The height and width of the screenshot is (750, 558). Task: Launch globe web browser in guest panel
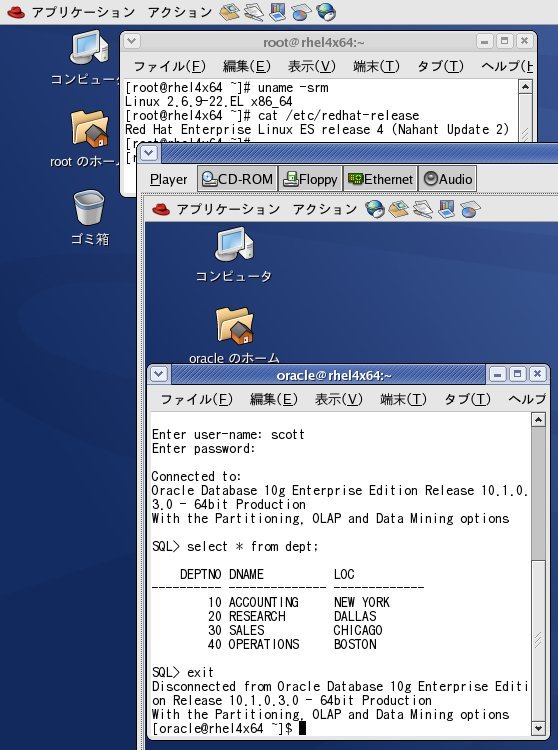coord(374,209)
